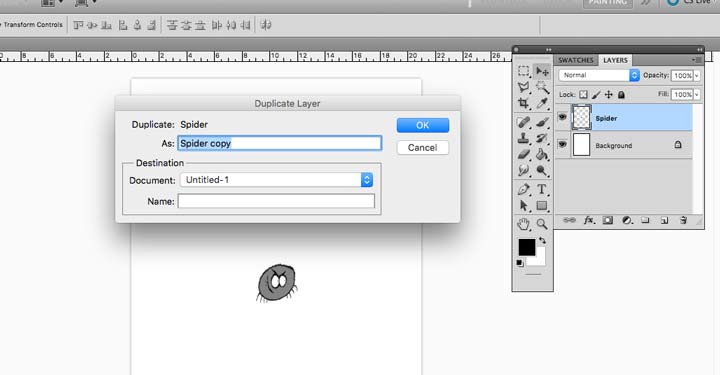Viewport: 720px width, 375px height.
Task: Click the Align Top Edges icon
Action: (79, 25)
